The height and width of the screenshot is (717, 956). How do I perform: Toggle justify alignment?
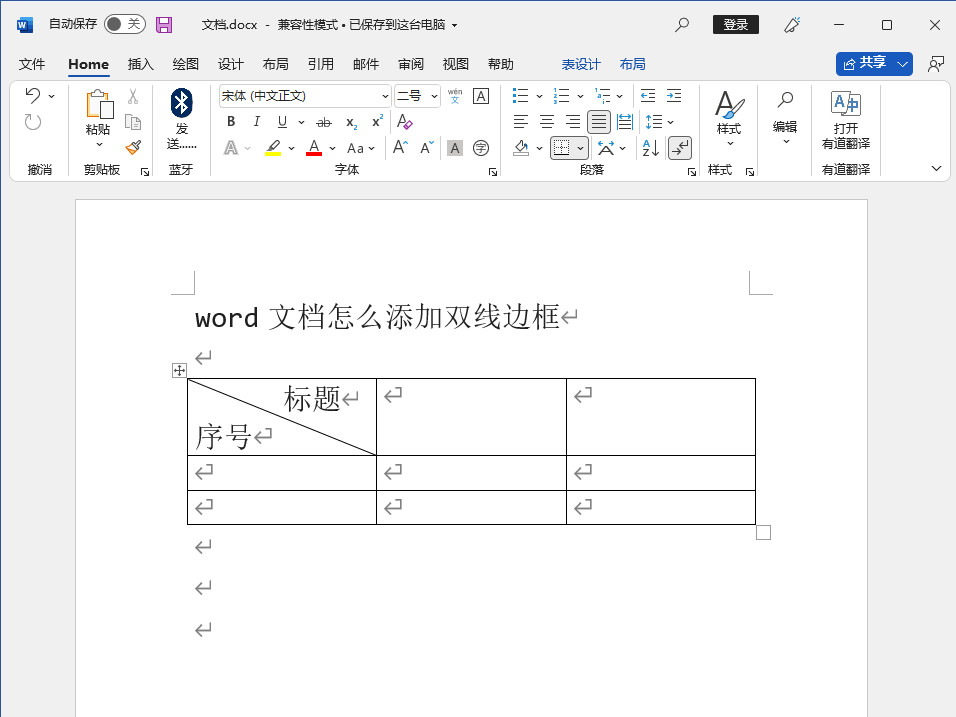599,122
